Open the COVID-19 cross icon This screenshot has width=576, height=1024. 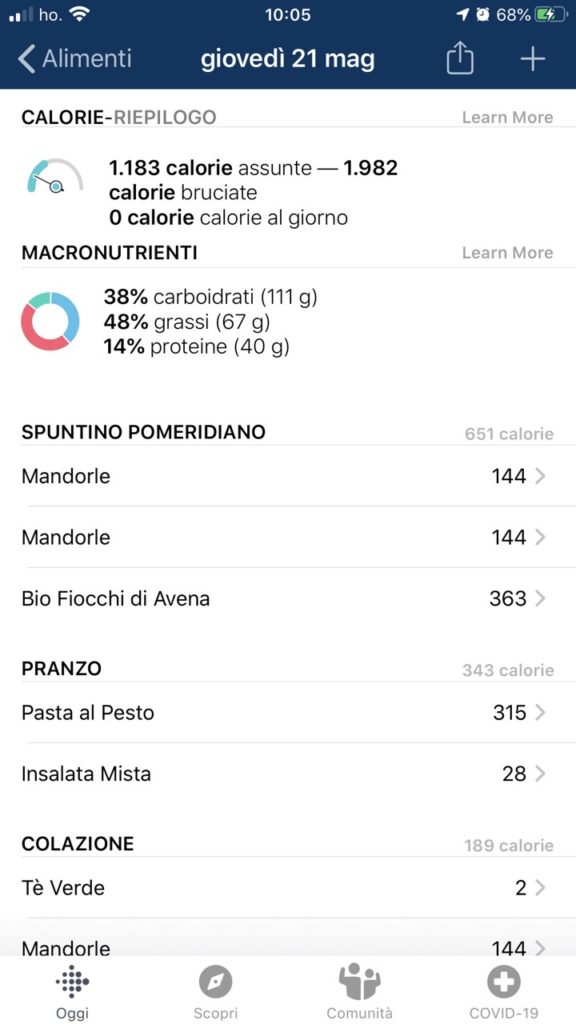coord(504,982)
